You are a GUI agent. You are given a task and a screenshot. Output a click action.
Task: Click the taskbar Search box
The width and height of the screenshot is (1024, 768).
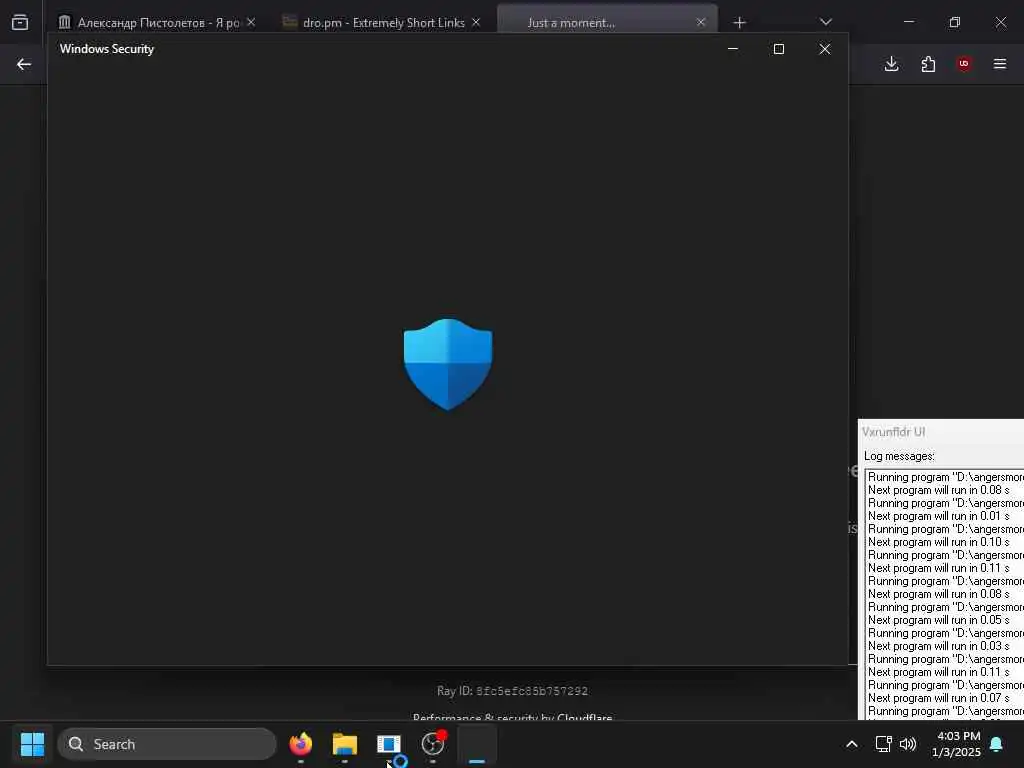[167, 744]
